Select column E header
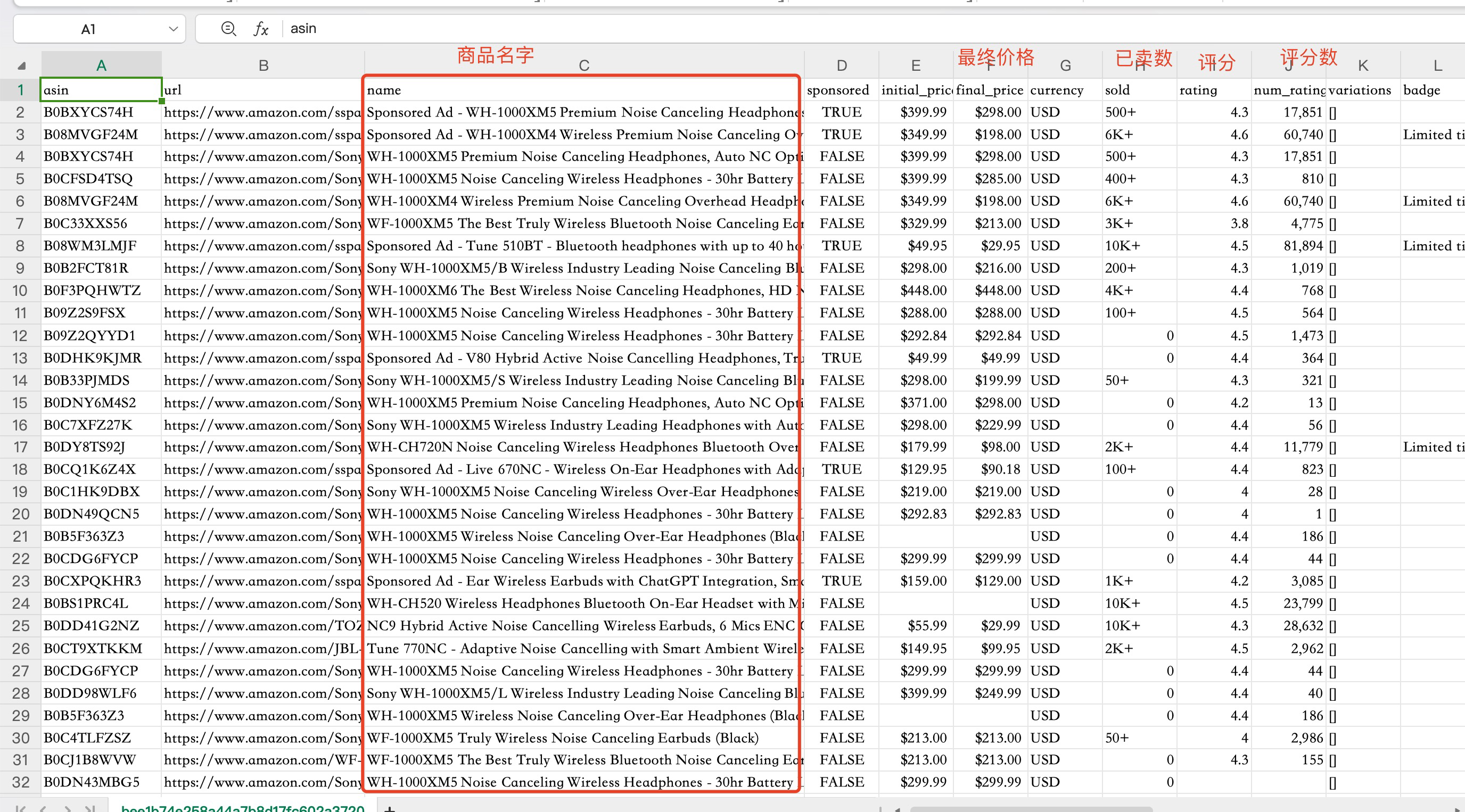The image size is (1465, 812). [x=916, y=65]
